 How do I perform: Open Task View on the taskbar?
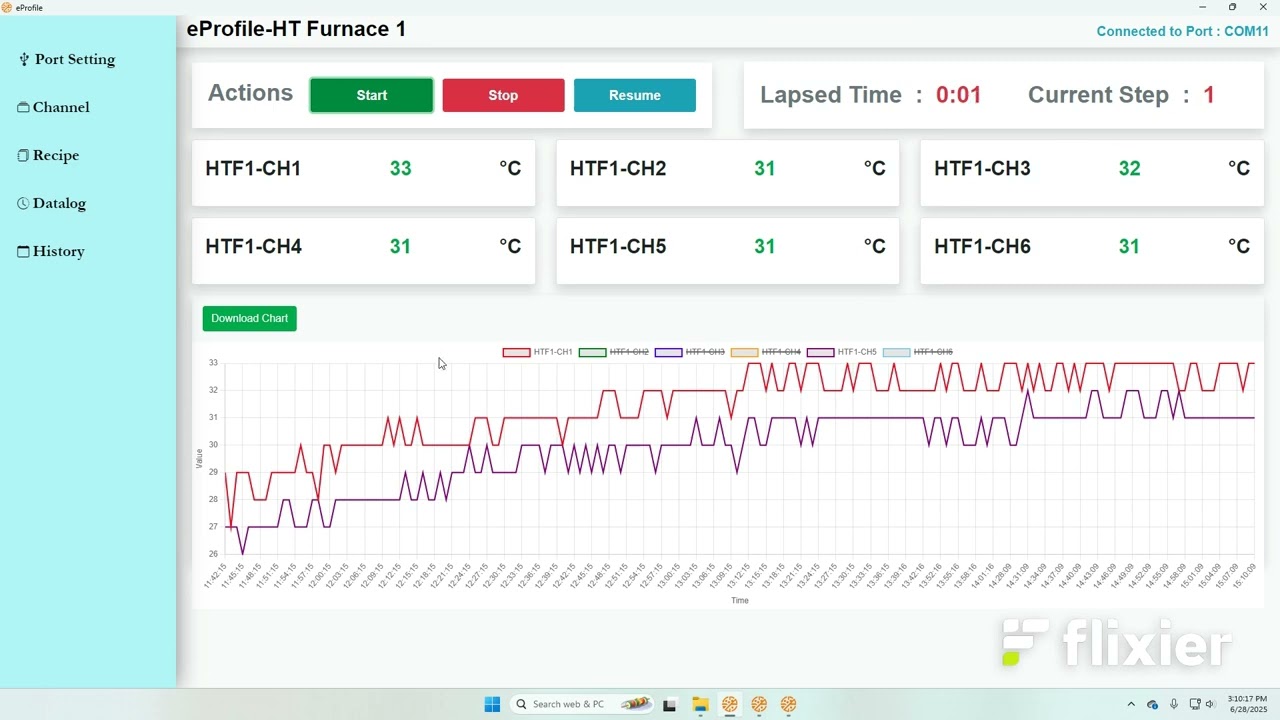(x=670, y=704)
